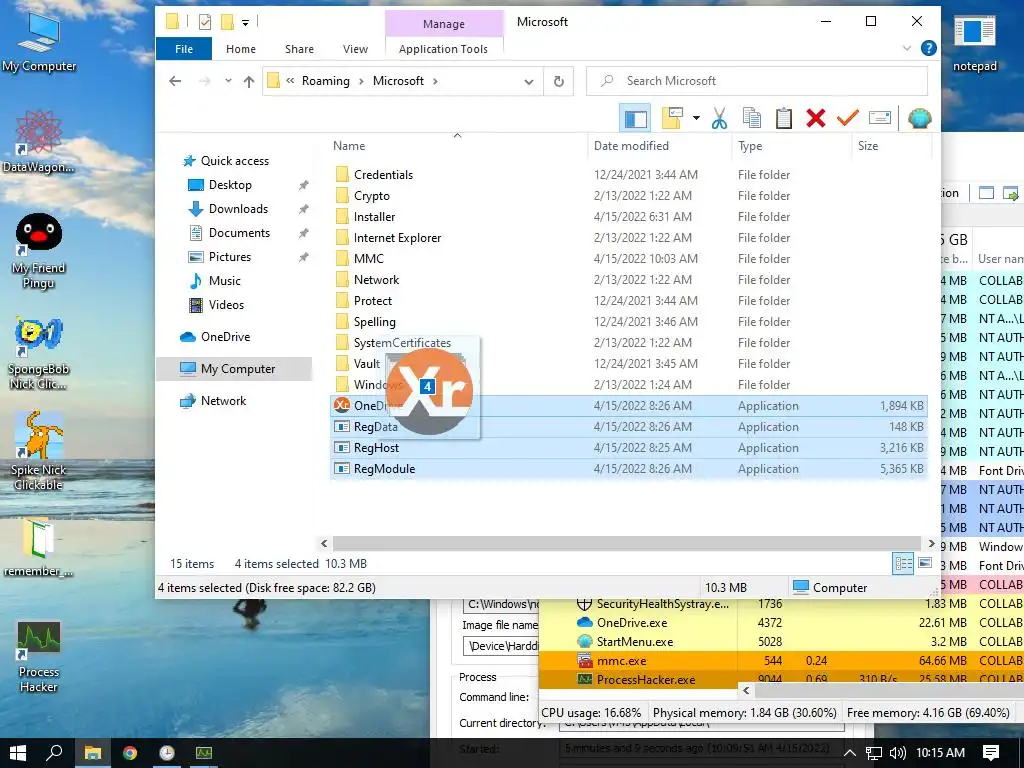Open the Application Tools tab
Viewport: 1024px width, 768px height.
click(443, 49)
